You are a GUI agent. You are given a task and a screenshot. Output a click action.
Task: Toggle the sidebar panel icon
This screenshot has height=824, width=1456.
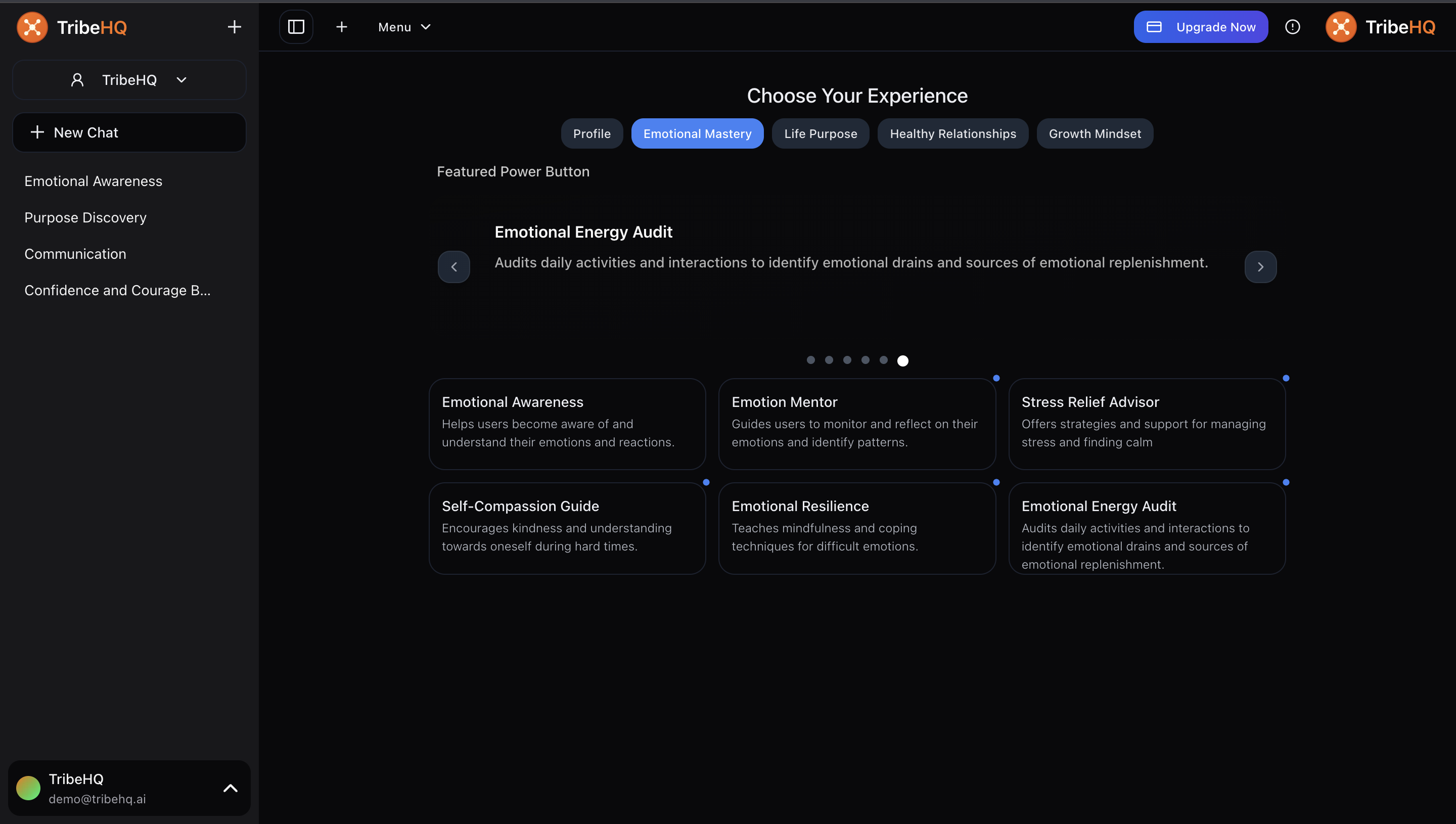296,27
